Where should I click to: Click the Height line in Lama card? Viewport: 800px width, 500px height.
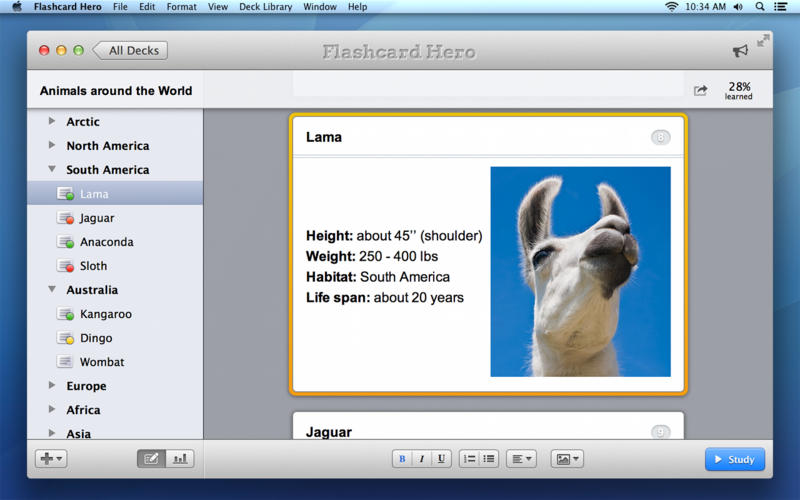tap(394, 236)
